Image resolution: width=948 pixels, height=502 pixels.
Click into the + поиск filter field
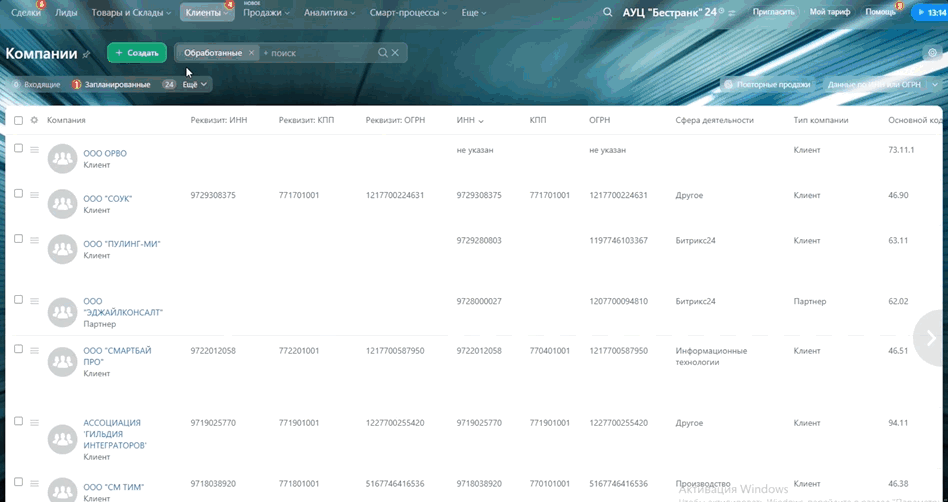[x=315, y=53]
